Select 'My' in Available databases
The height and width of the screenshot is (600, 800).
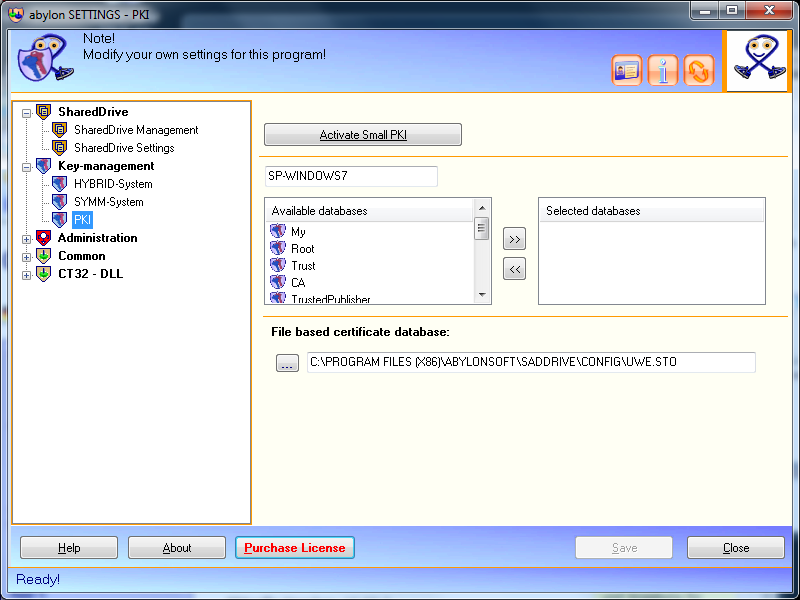tap(298, 232)
